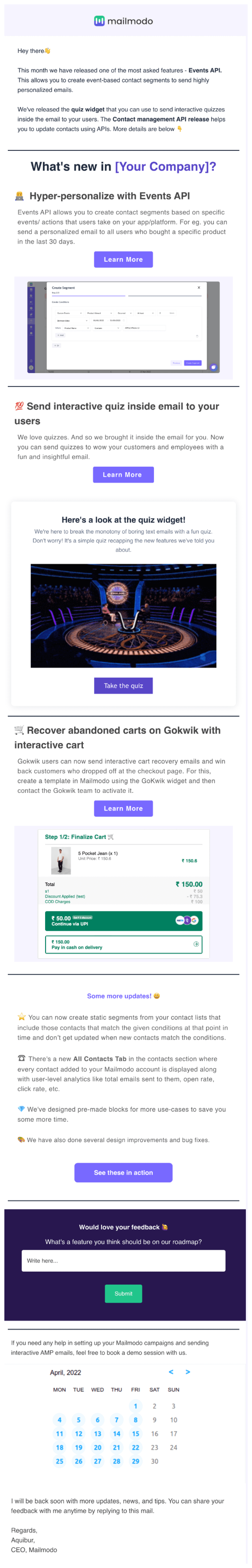Click the chevron on Pay in cash on delivery

pos(196,944)
